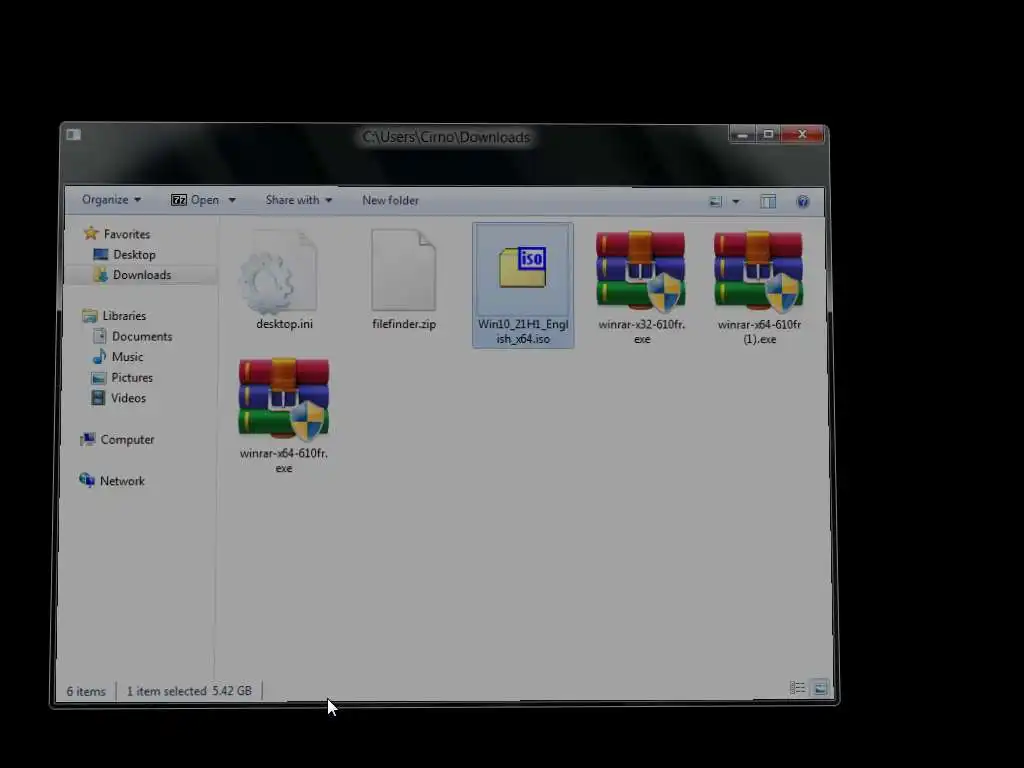Go to Desktop in Favorites
The width and height of the screenshot is (1024, 768).
coord(125,255)
